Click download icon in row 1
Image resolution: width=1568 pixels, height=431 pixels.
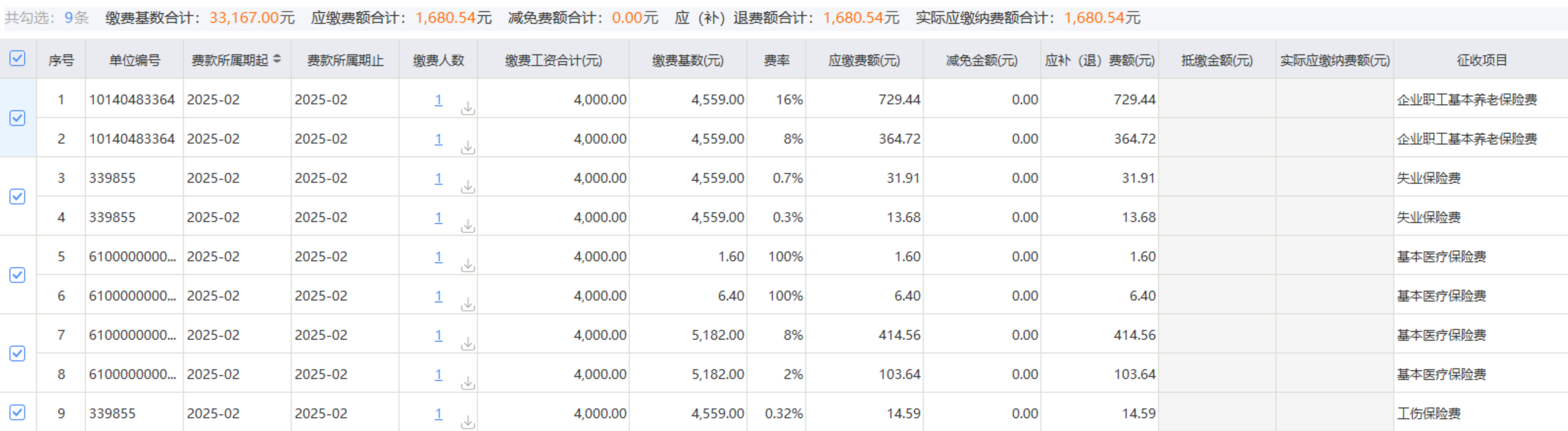pyautogui.click(x=468, y=109)
